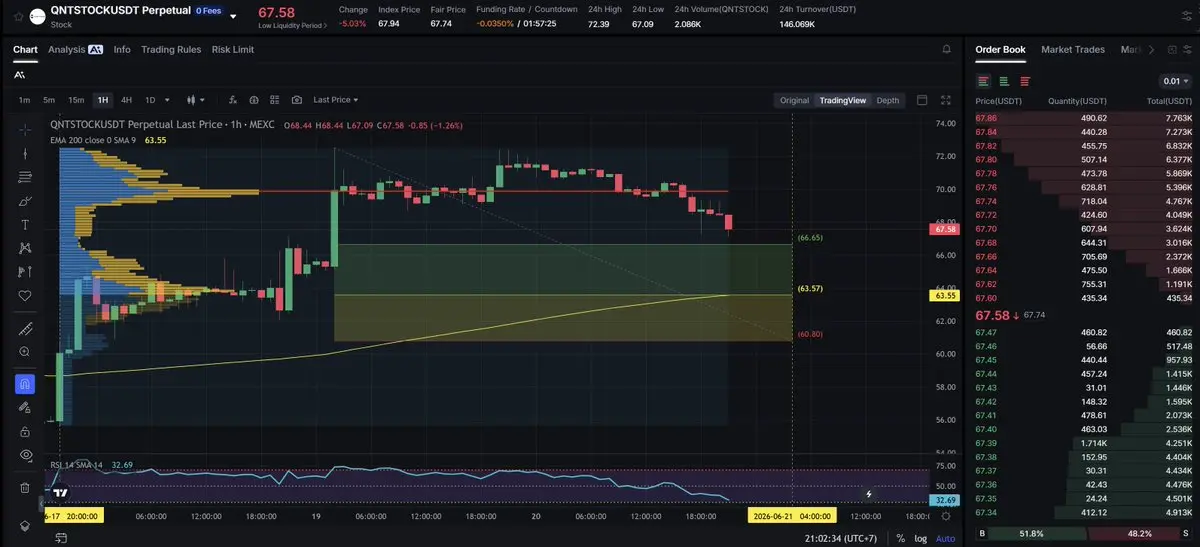Toggle hide all drawings eye

pyautogui.click(x=25, y=455)
